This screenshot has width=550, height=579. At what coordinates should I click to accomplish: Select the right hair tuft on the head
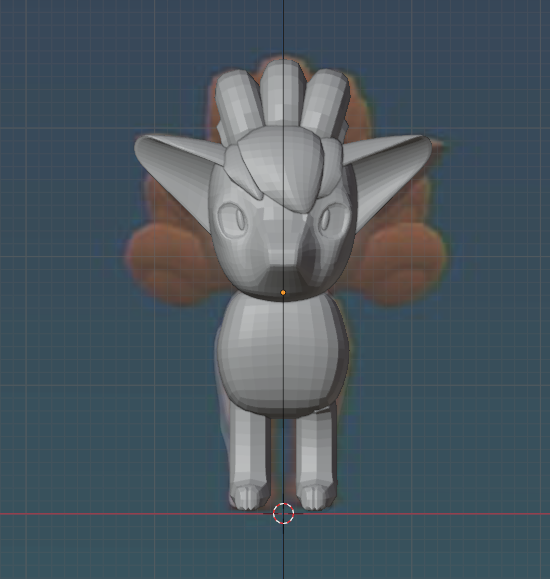325,102
